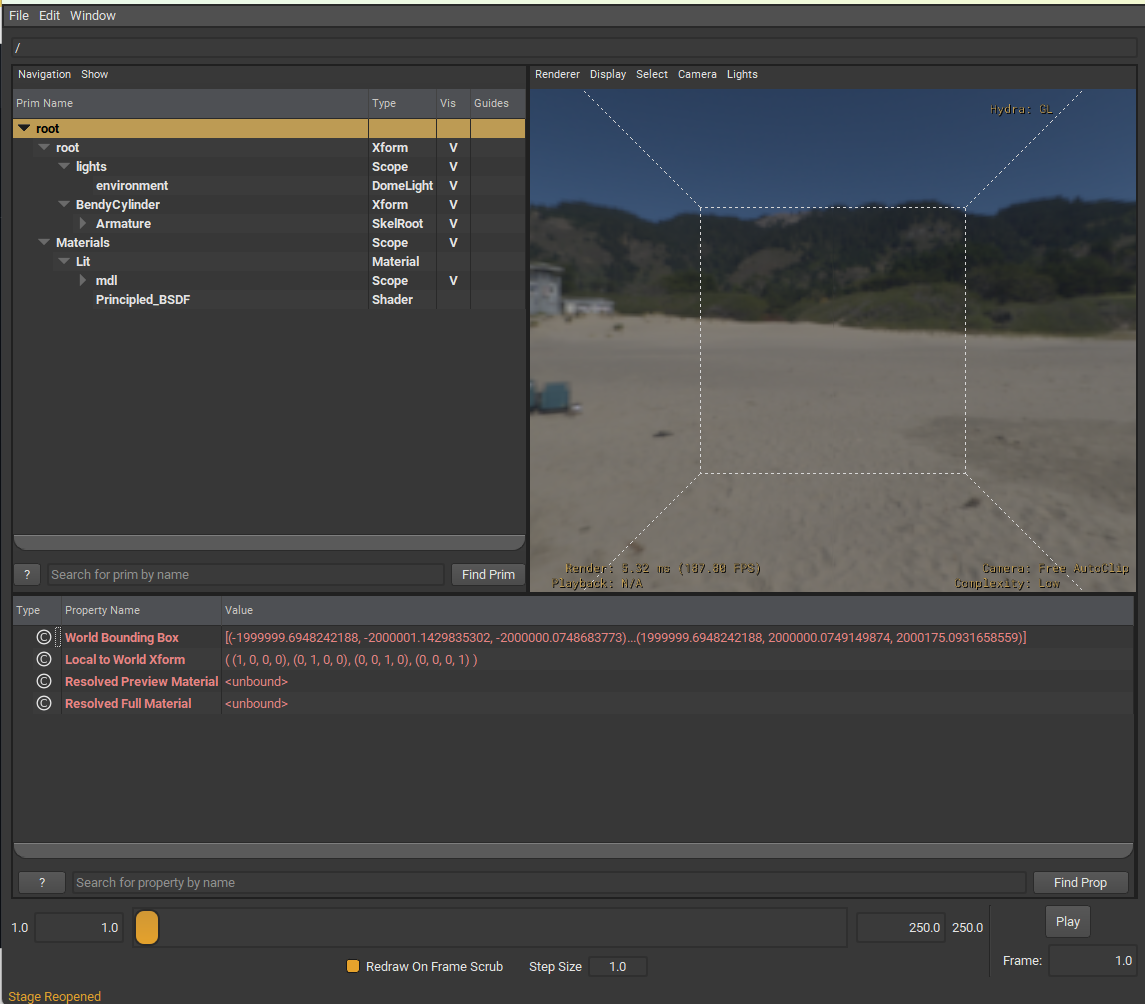Image resolution: width=1145 pixels, height=1004 pixels.
Task: Collapse the root prim tree node
Action: 24,128
